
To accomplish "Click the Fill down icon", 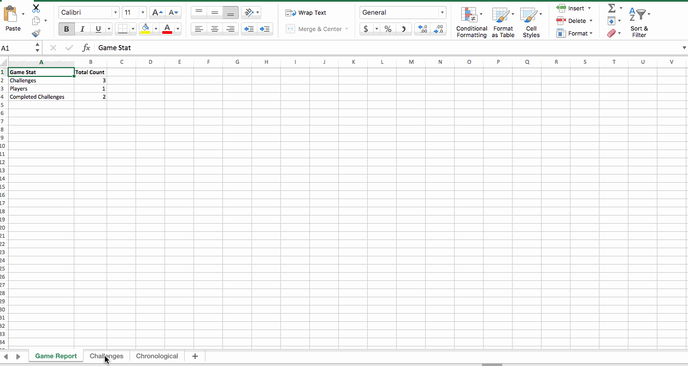I will click(612, 21).
